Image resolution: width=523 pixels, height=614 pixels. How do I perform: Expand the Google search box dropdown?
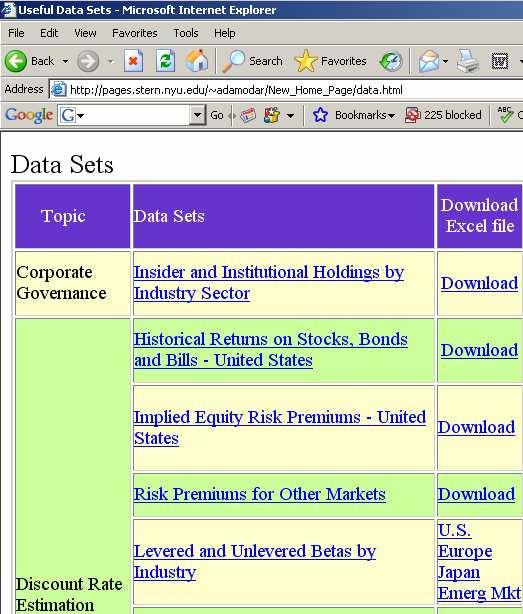[x=197, y=115]
